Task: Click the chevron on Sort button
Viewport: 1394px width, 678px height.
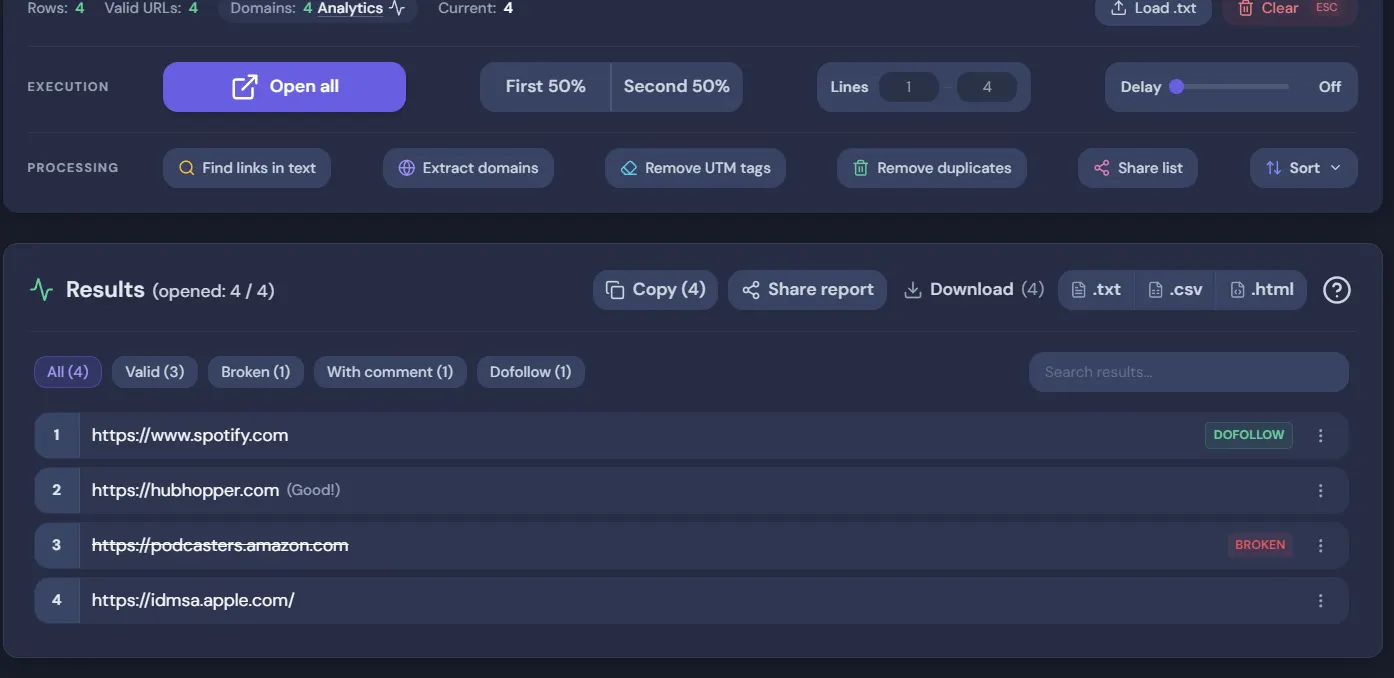Action: pos(1335,168)
